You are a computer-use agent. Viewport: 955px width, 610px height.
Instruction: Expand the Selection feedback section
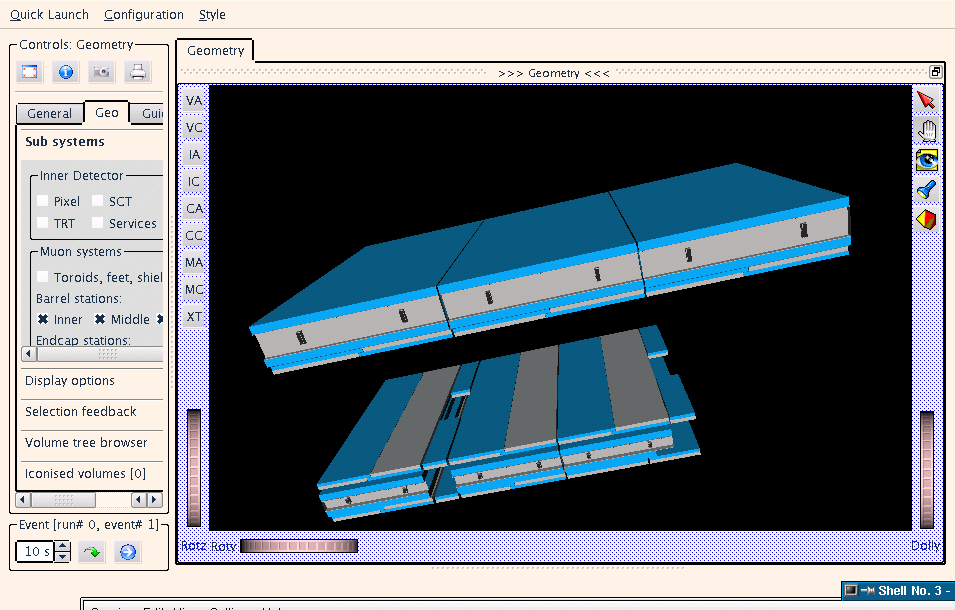(x=81, y=412)
